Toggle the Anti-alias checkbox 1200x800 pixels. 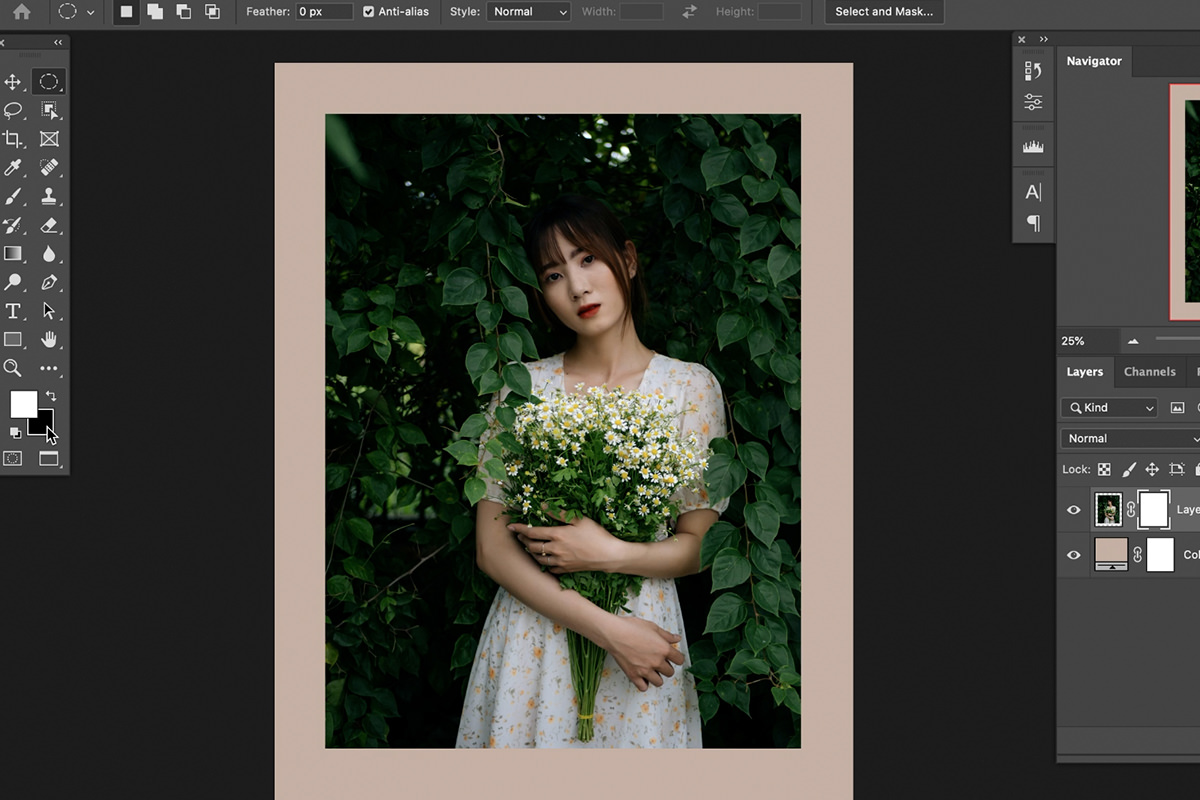pyautogui.click(x=369, y=12)
